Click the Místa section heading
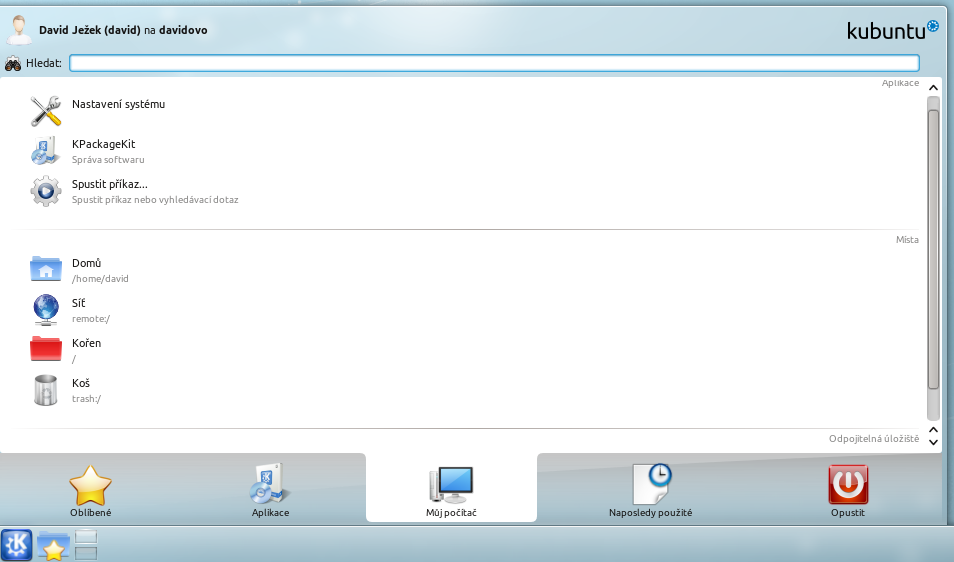The image size is (954, 562). point(907,240)
